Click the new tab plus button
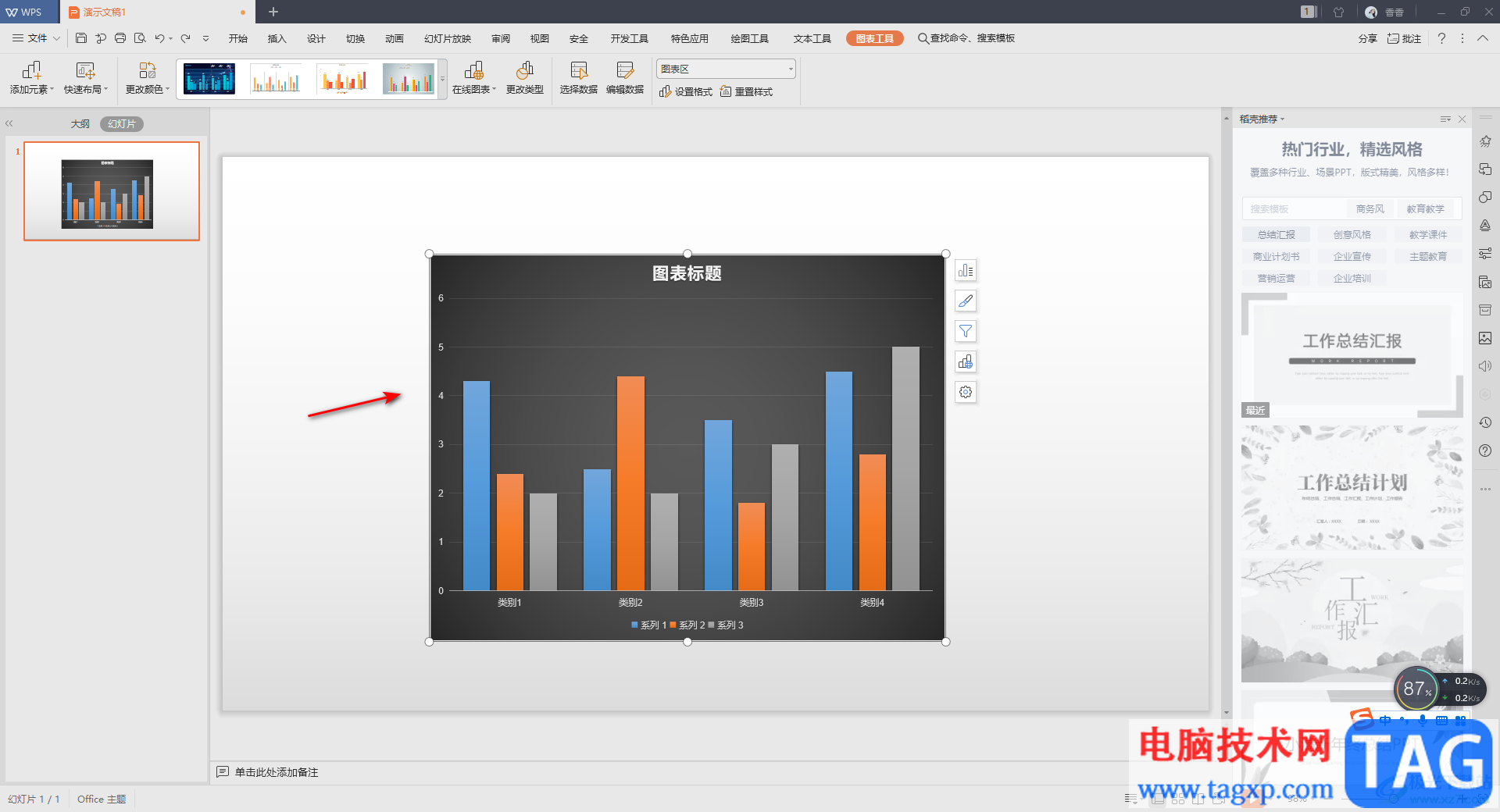This screenshot has width=1500, height=812. click(273, 12)
